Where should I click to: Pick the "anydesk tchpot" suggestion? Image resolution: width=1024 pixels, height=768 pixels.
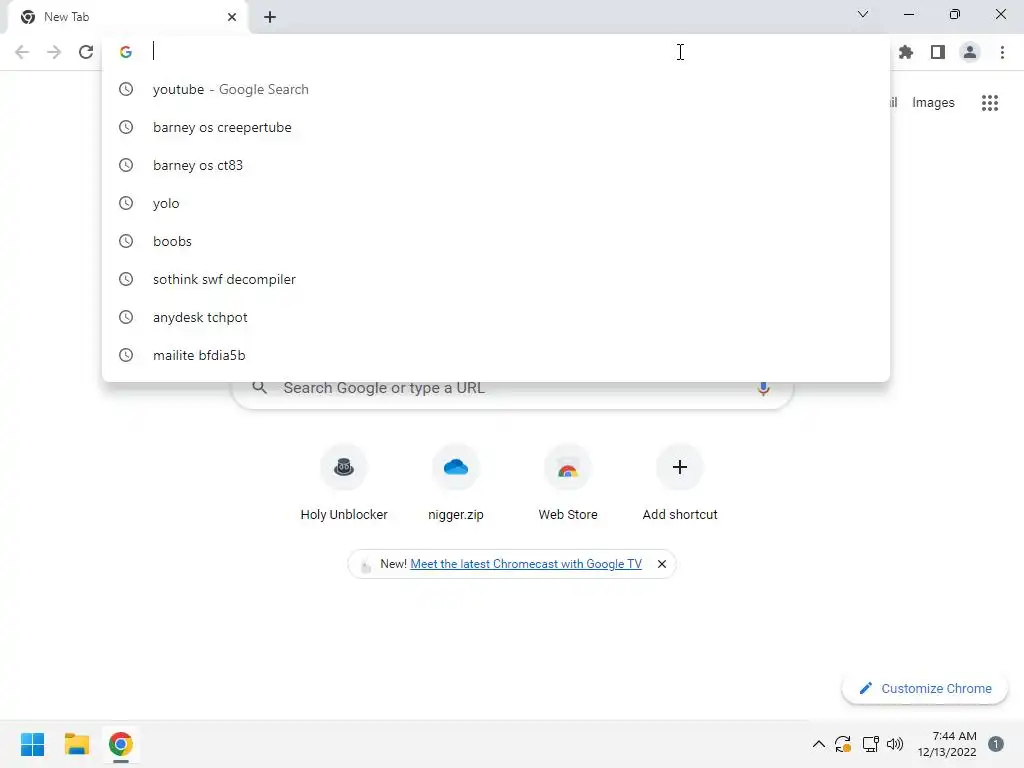(x=496, y=317)
